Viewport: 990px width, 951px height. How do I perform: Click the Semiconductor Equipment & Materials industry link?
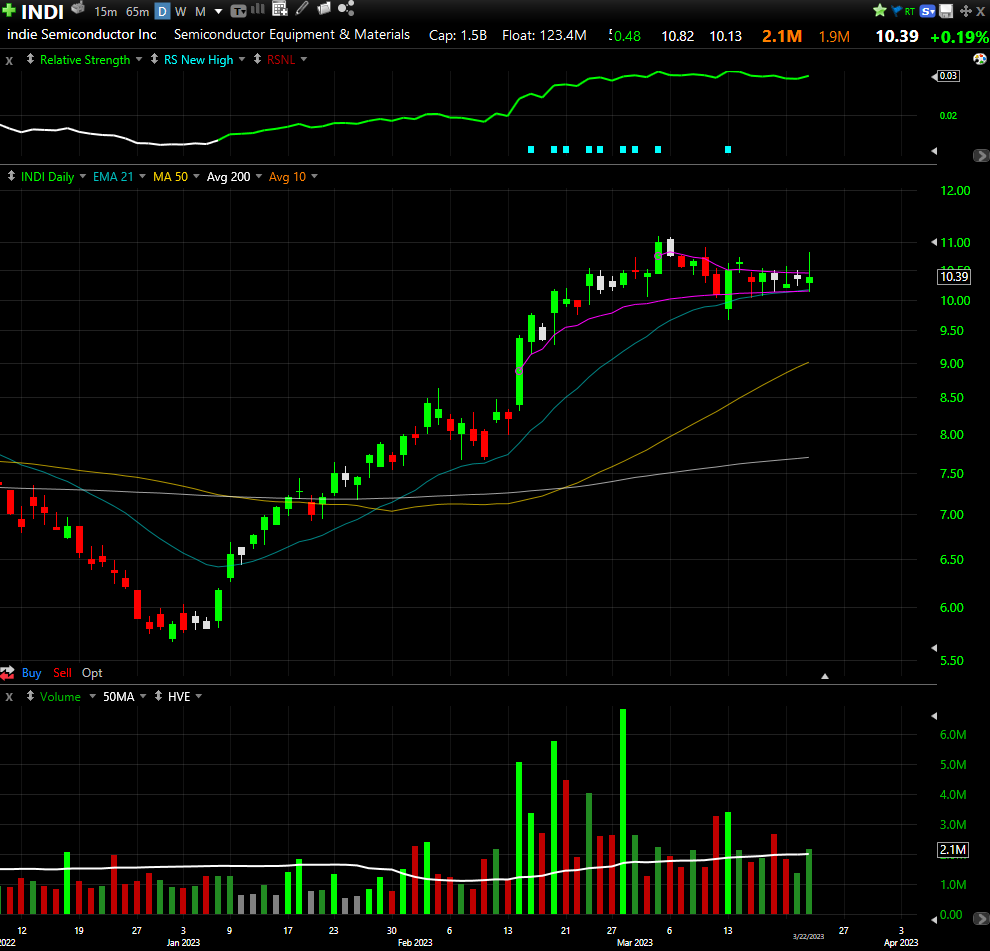[x=292, y=35]
